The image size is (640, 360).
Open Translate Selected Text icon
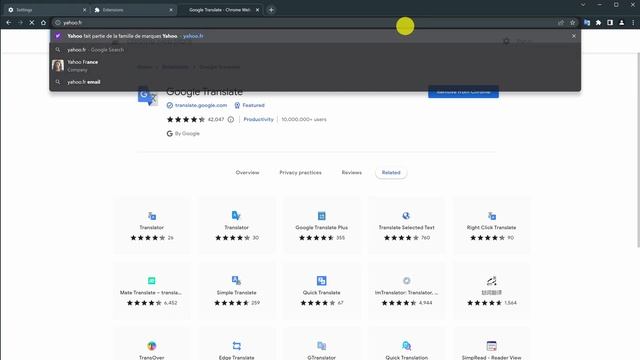406,216
